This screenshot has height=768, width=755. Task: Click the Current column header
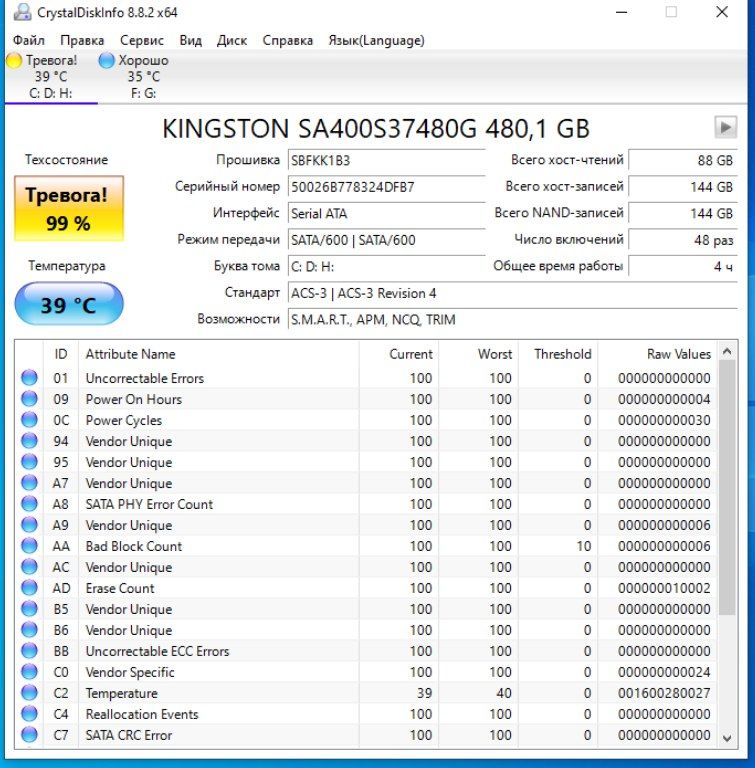point(398,354)
